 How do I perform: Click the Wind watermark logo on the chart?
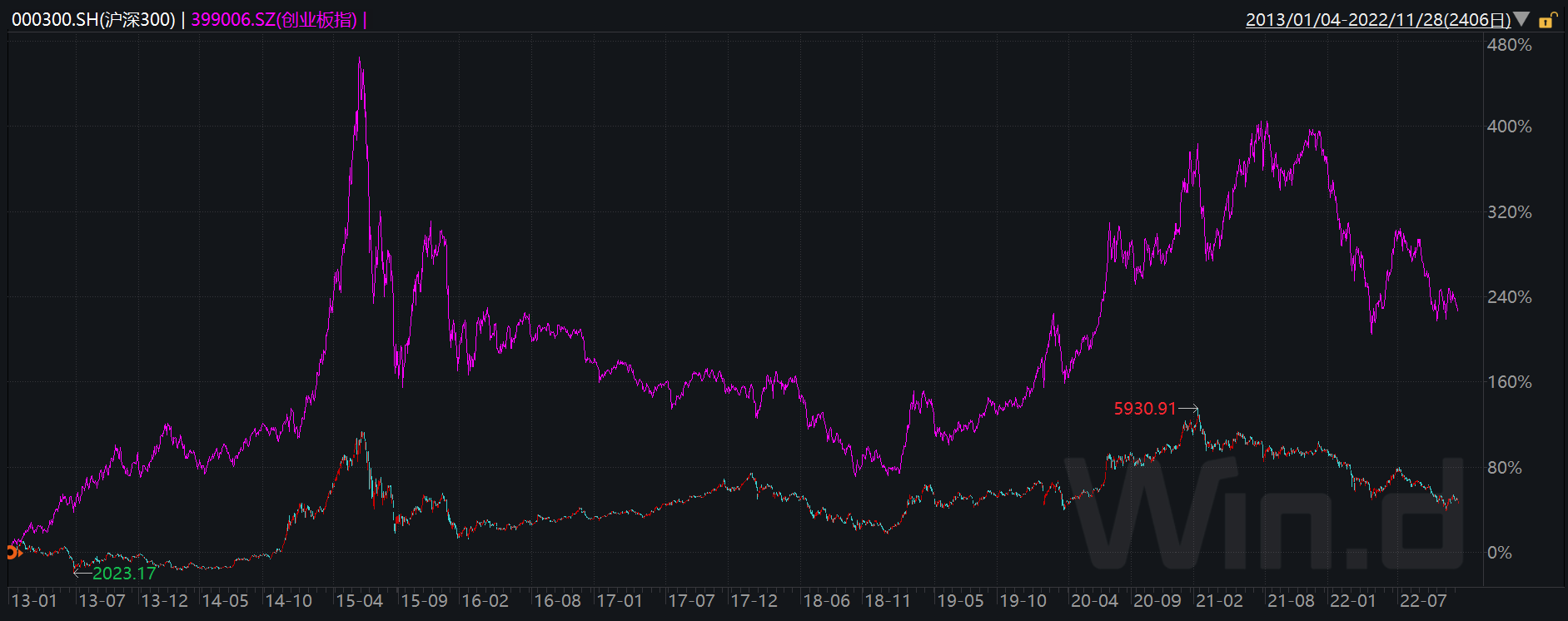1266,512
